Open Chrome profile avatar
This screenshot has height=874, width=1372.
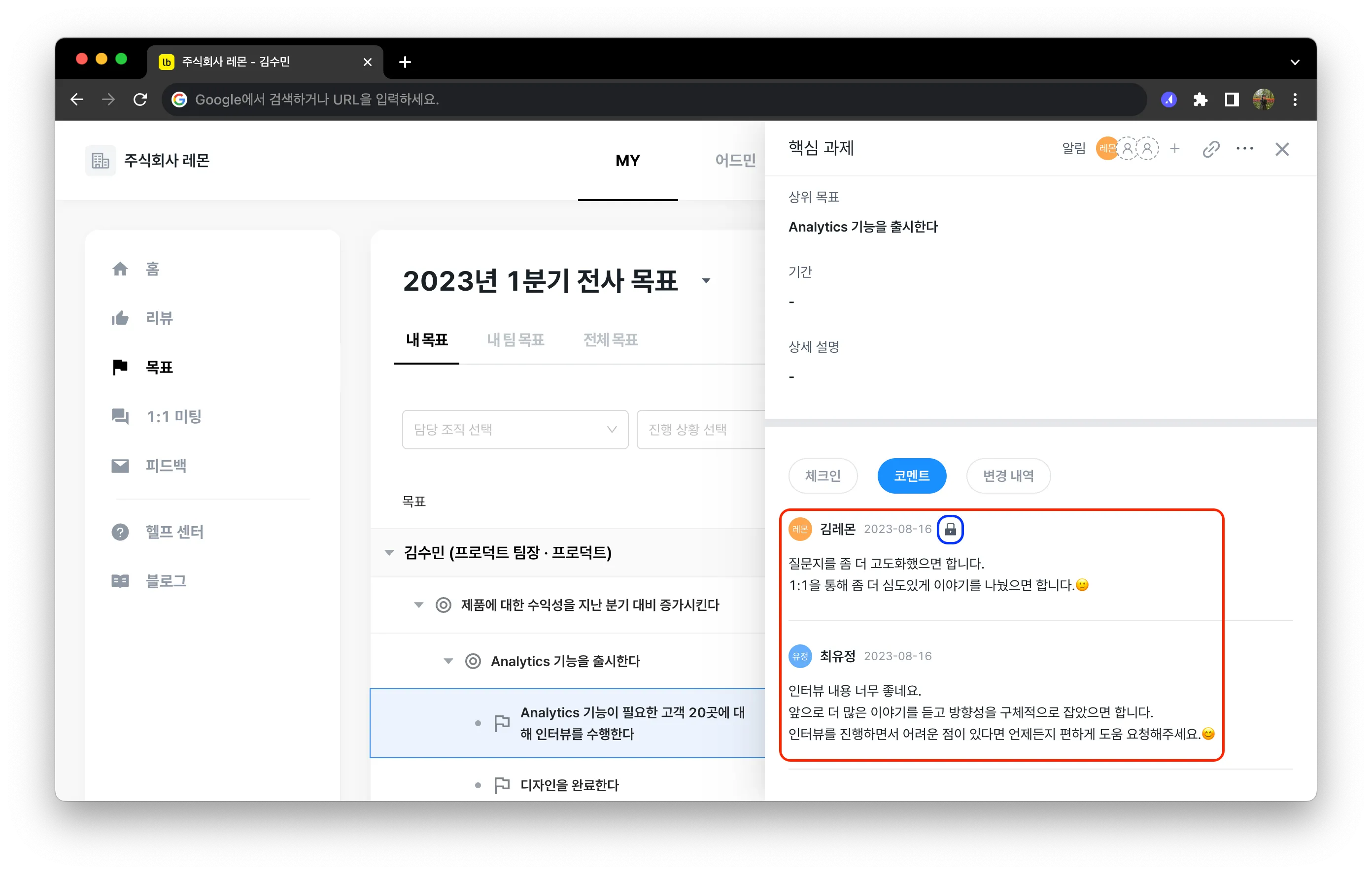click(x=1264, y=100)
